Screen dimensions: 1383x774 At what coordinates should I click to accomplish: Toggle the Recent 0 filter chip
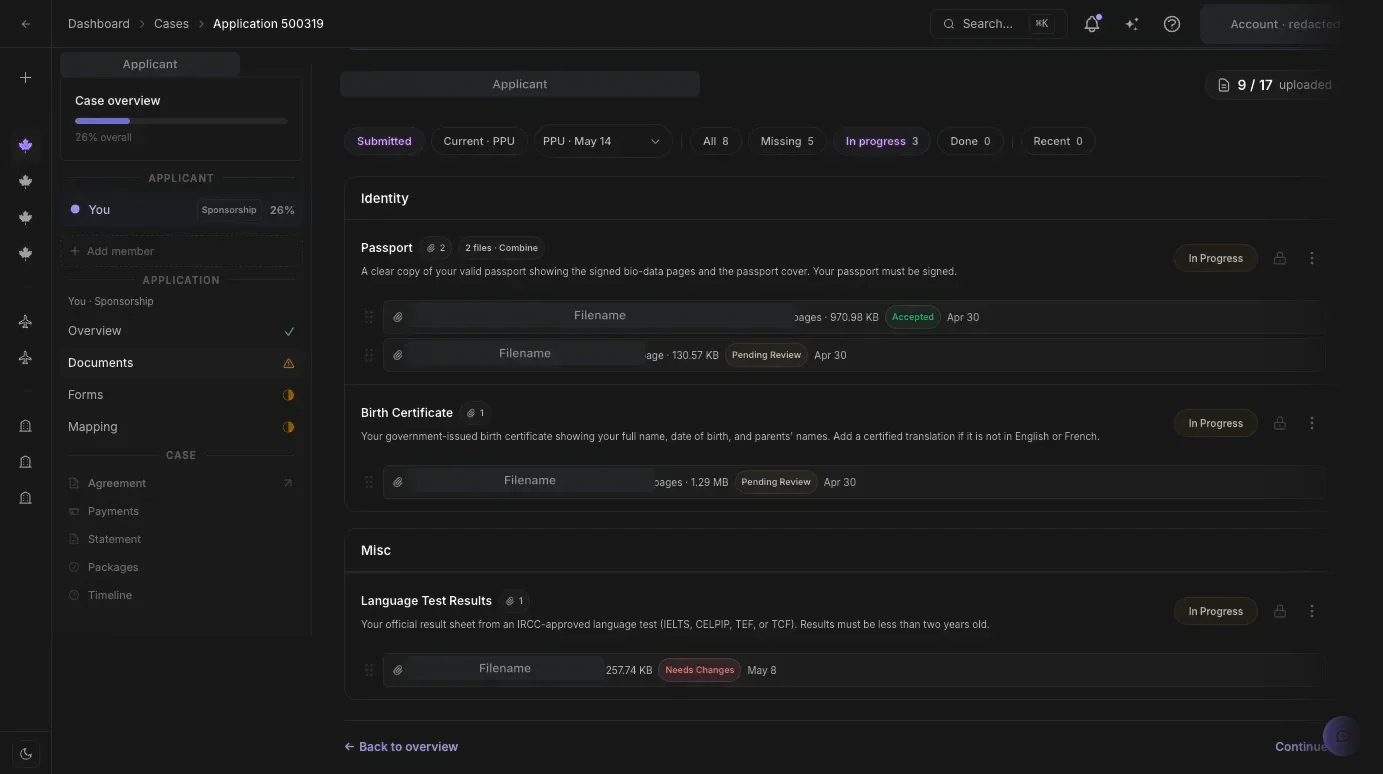1058,141
